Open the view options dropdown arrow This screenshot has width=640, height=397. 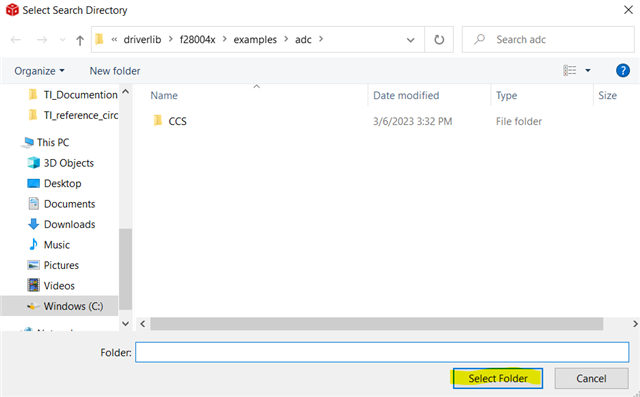588,71
